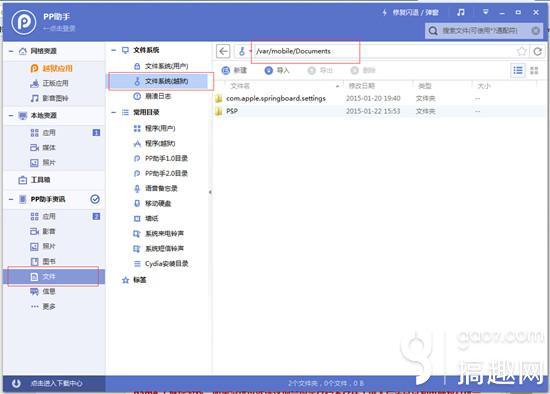The image size is (550, 394).
Task: Clear the search box with the X icon
Action: click(x=536, y=31)
